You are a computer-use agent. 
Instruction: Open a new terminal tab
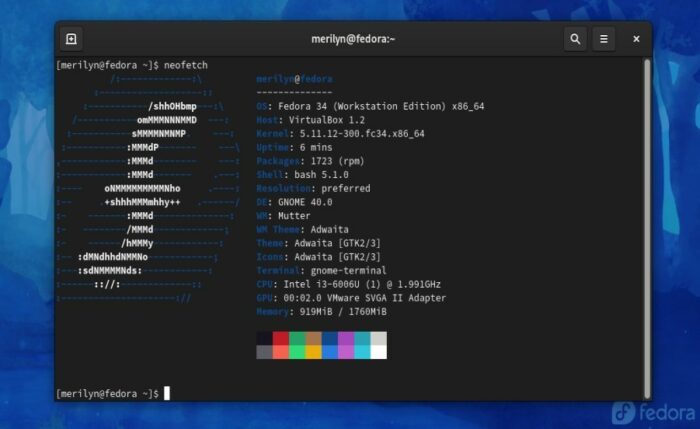tap(71, 39)
